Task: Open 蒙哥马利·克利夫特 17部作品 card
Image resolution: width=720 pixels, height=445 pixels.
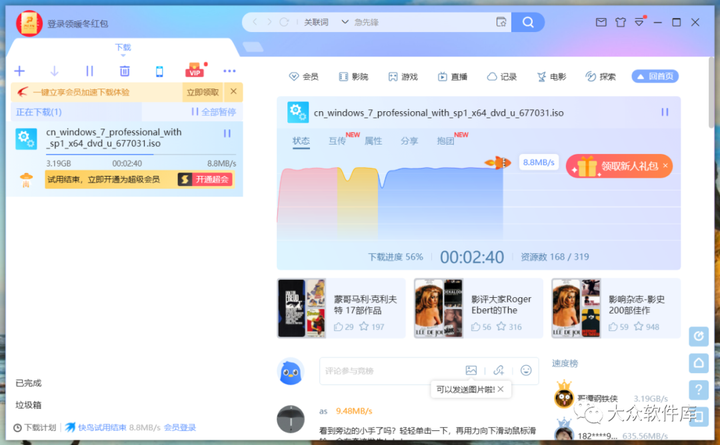Action: pyautogui.click(x=341, y=308)
